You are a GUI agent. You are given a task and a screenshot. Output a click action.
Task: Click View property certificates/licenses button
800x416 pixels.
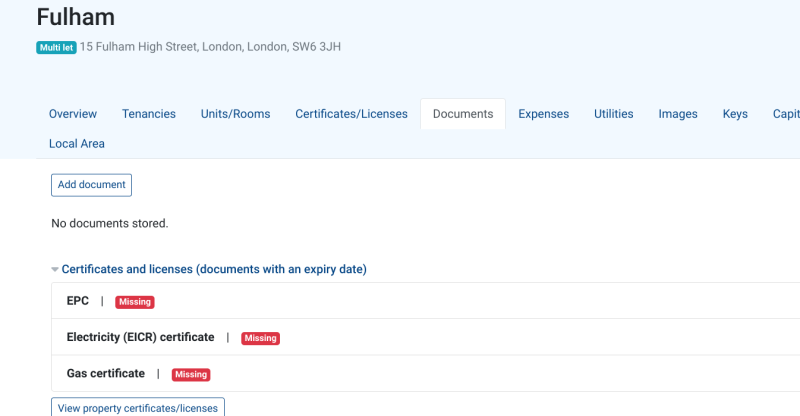[138, 408]
